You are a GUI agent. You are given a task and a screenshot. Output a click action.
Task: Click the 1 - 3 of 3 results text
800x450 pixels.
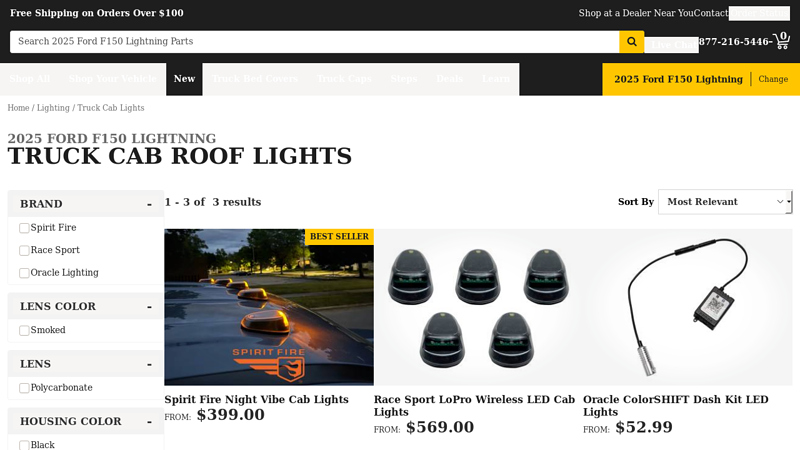213,202
